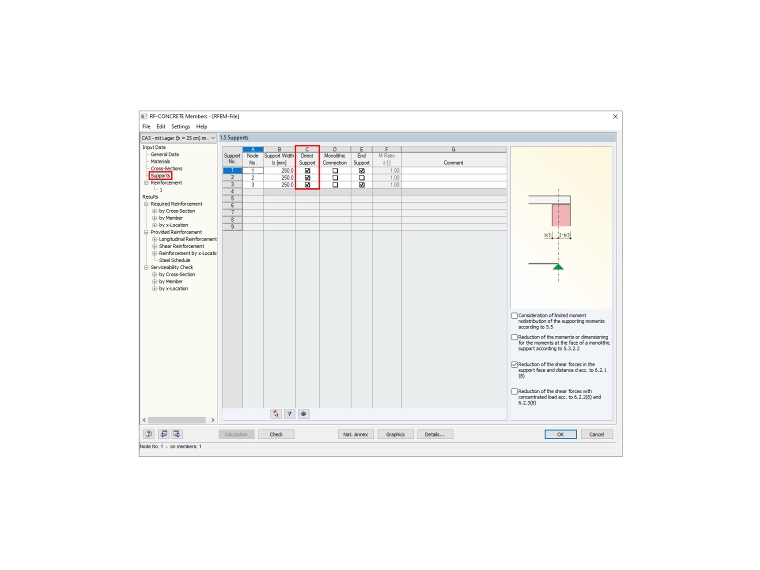This screenshot has width=760, height=570.
Task: Collapse the Serviceability Check node
Action: [x=146, y=268]
